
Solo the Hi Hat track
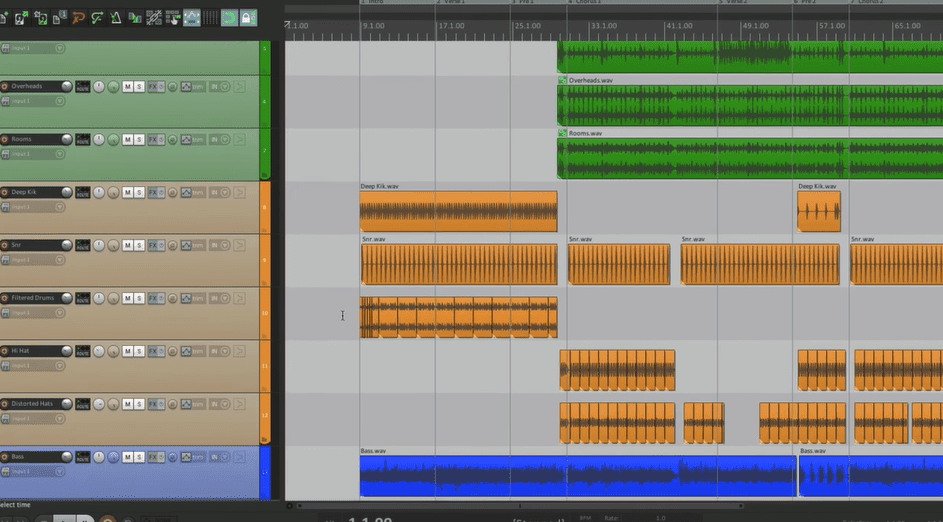pos(139,351)
